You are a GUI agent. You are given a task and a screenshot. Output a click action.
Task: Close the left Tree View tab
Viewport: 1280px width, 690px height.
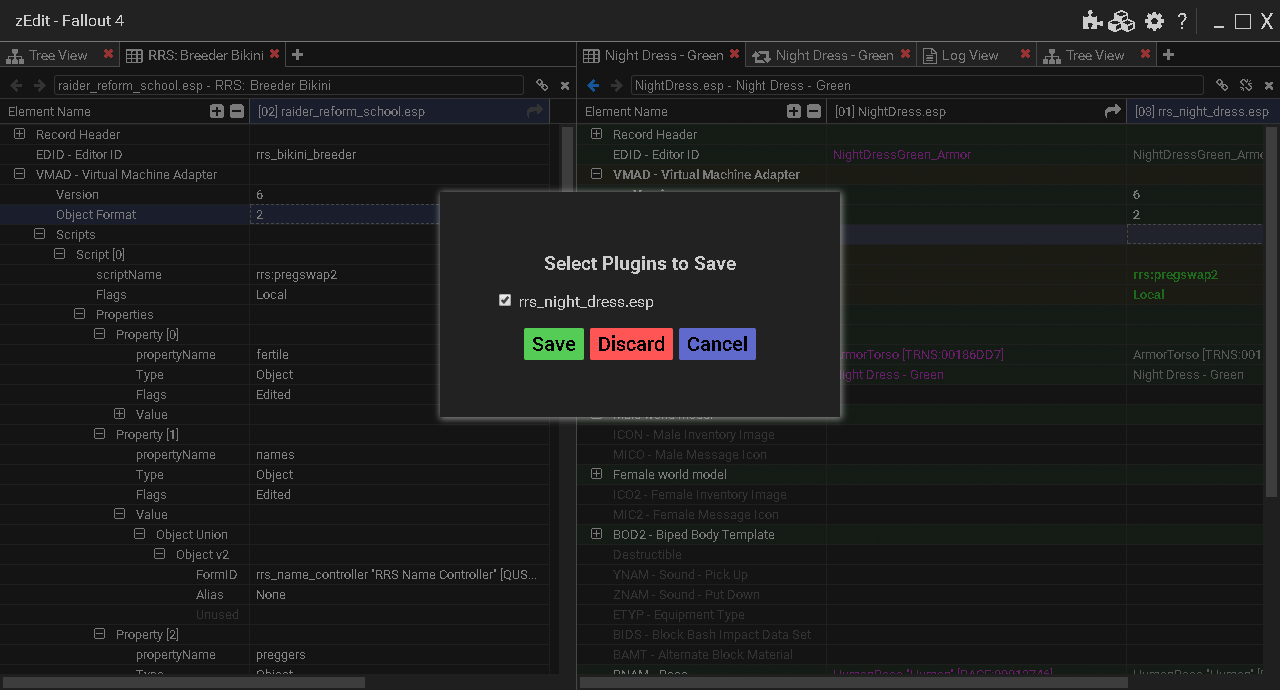(108, 54)
